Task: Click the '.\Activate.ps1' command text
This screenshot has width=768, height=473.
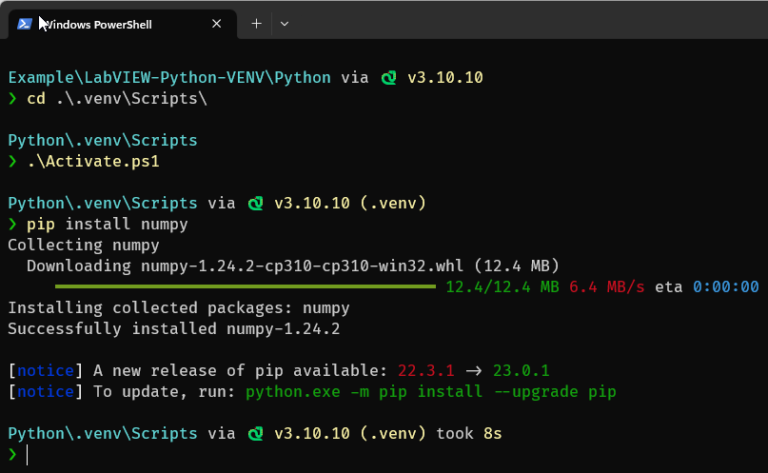Action: pos(93,161)
